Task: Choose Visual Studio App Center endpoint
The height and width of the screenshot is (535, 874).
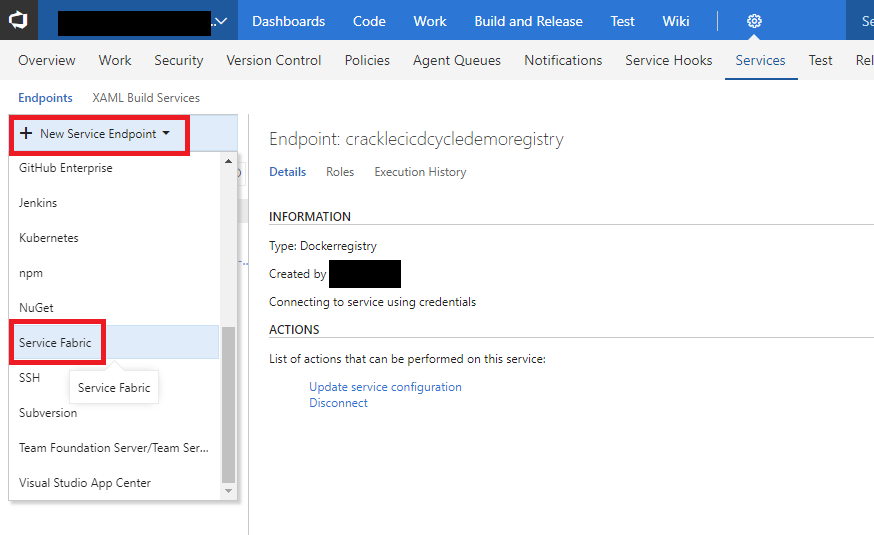Action: pos(114,483)
